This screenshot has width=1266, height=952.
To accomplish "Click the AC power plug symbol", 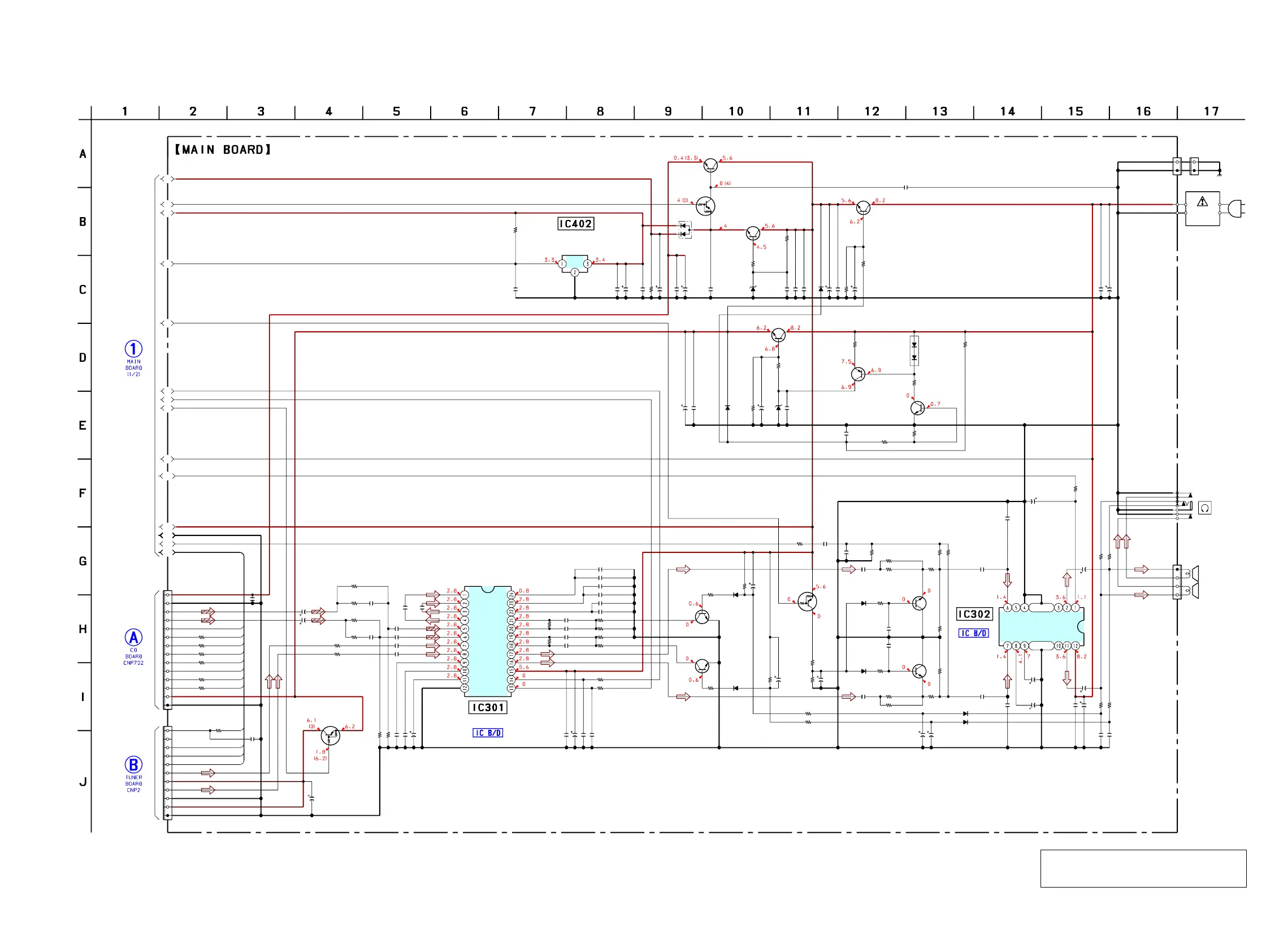I will [1236, 209].
